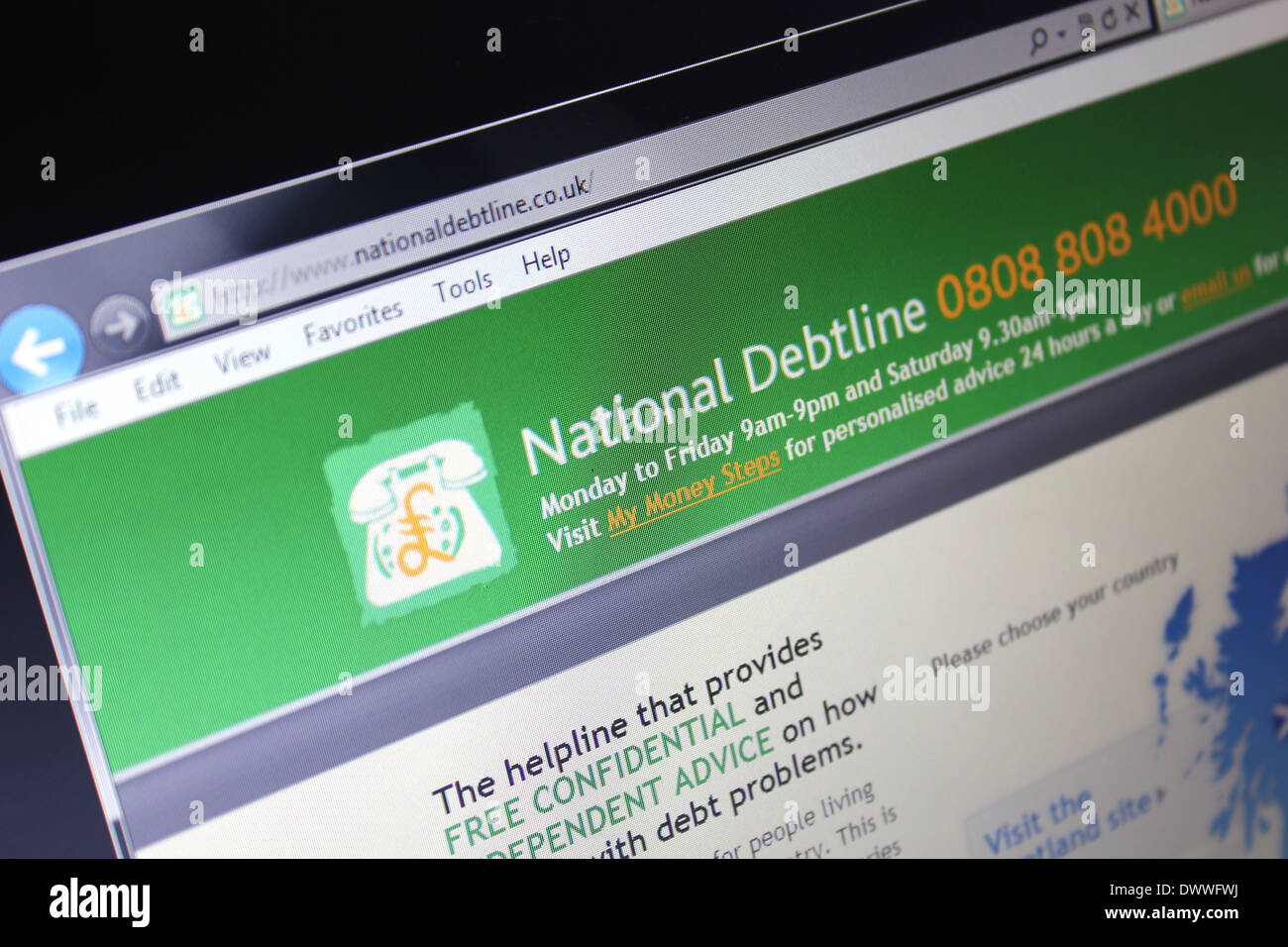Follow the My Money Steps link
1288x947 pixels.
(694, 492)
